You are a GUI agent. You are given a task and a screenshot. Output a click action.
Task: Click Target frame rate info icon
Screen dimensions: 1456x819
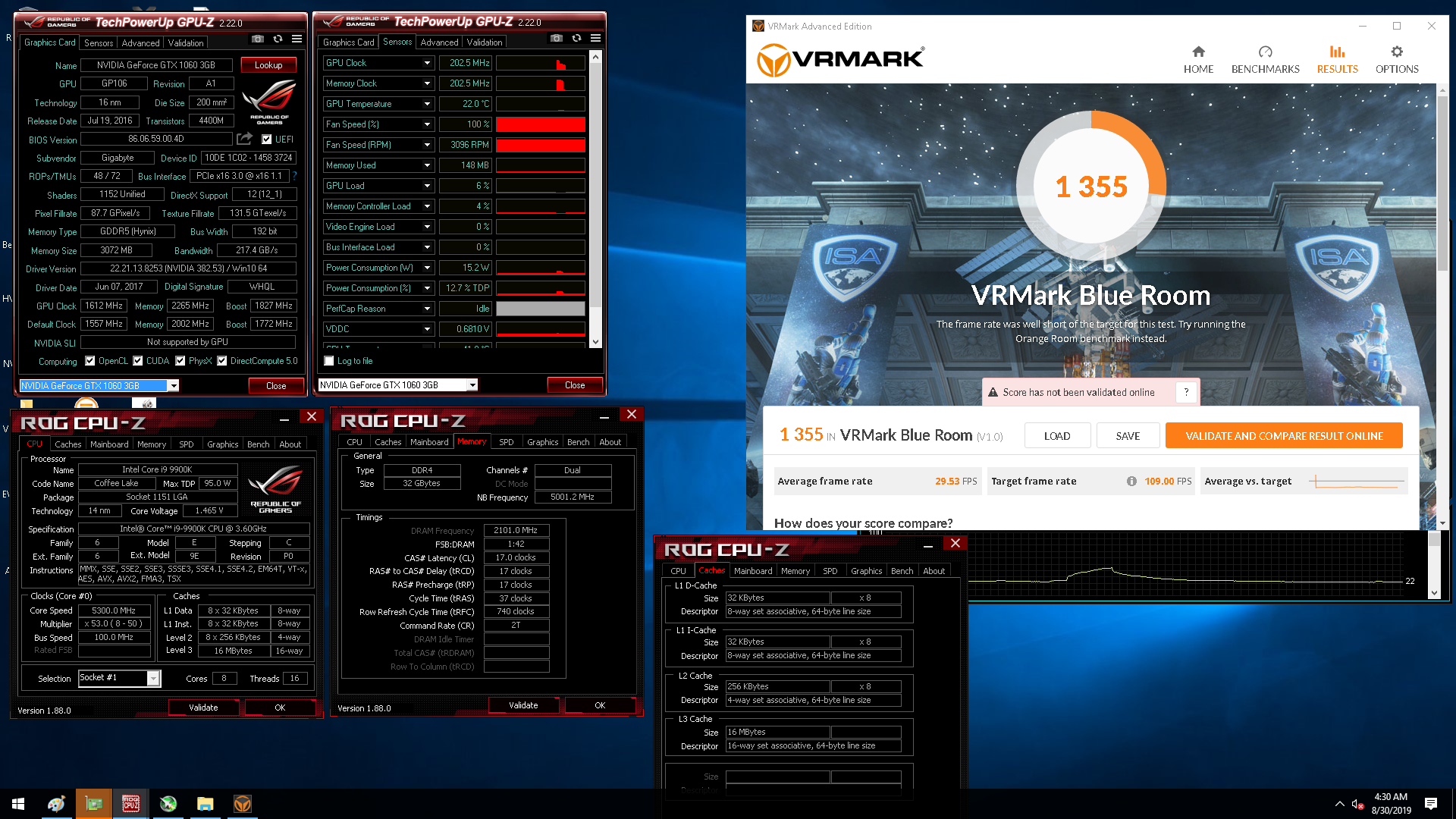tap(1131, 481)
